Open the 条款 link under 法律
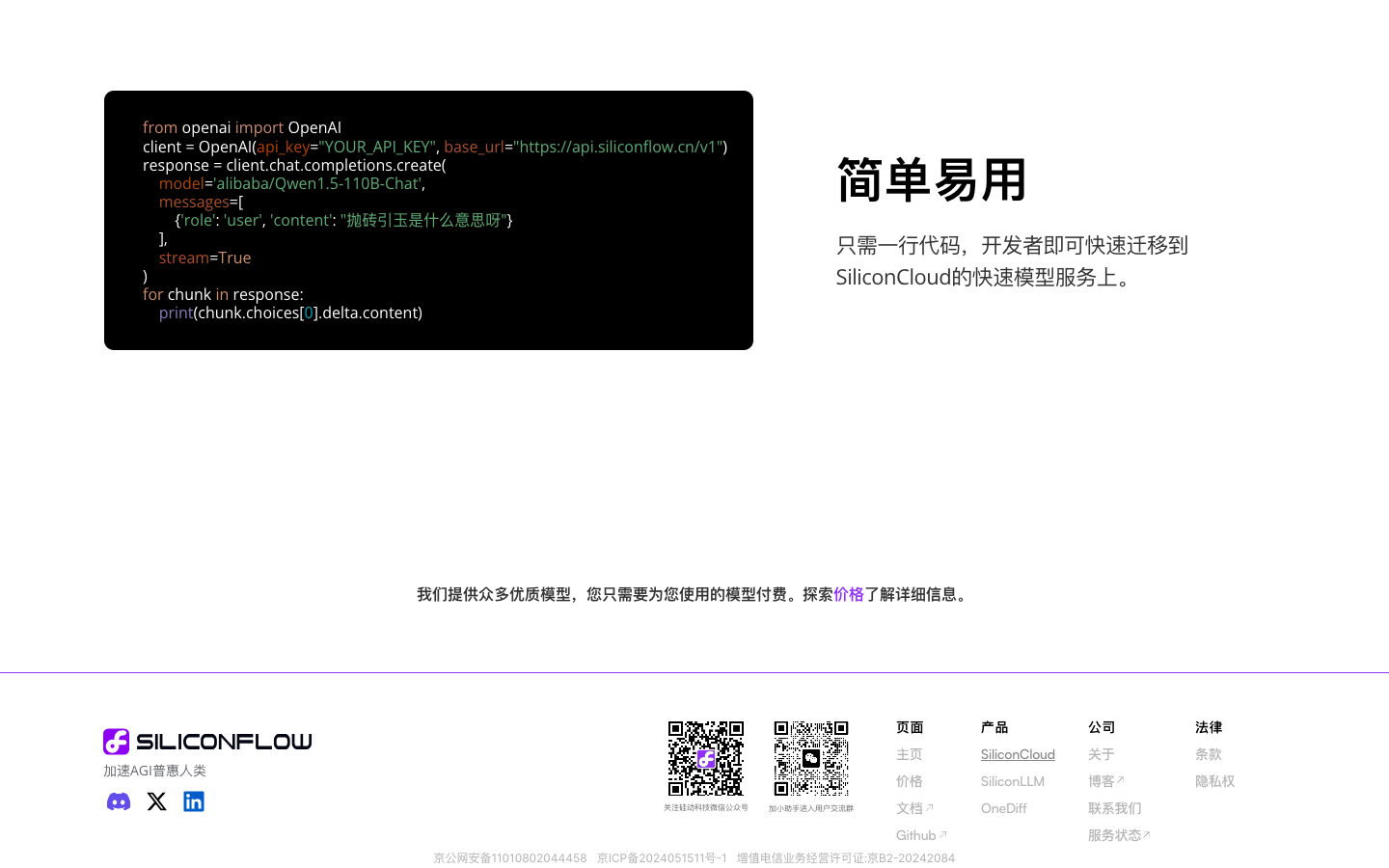 pyautogui.click(x=1209, y=754)
